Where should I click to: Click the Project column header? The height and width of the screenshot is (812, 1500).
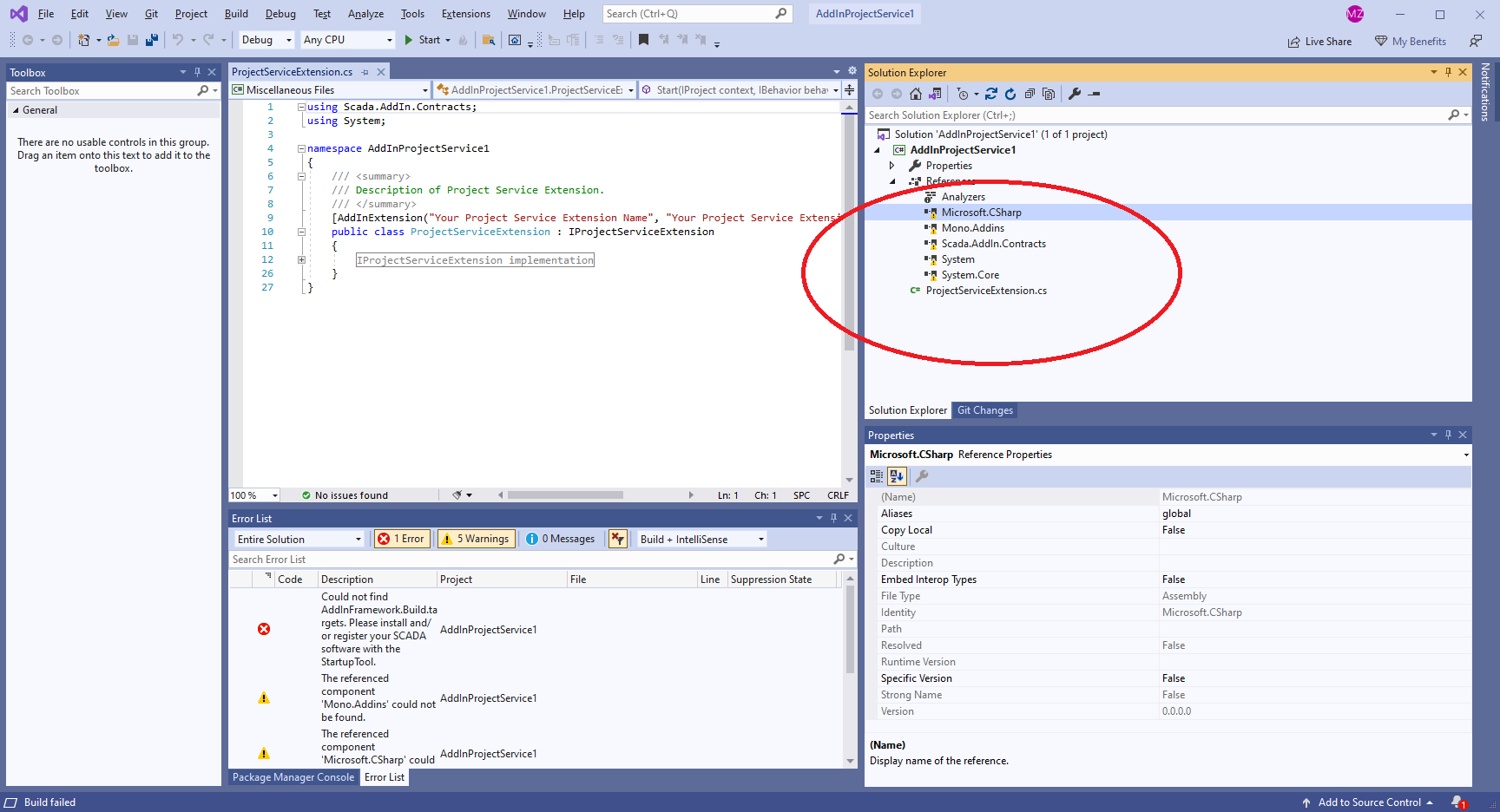tap(502, 580)
